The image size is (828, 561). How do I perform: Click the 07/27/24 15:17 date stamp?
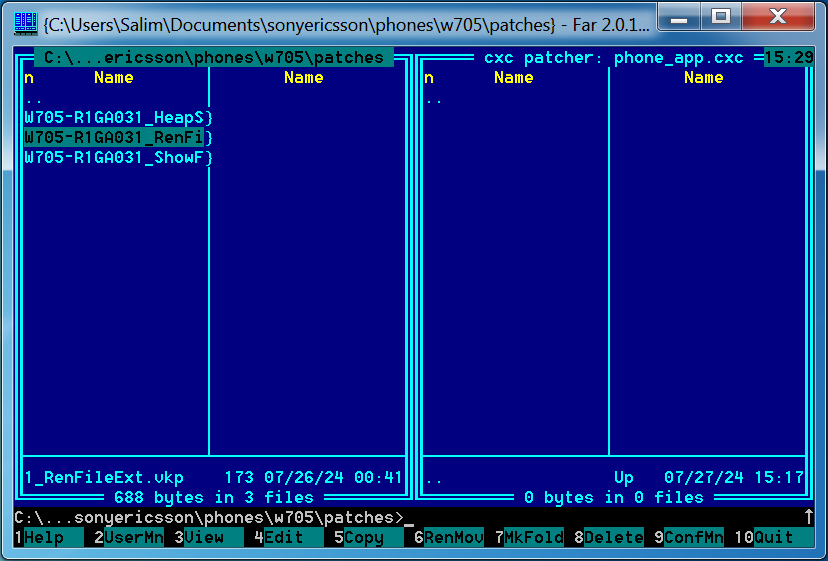733,478
